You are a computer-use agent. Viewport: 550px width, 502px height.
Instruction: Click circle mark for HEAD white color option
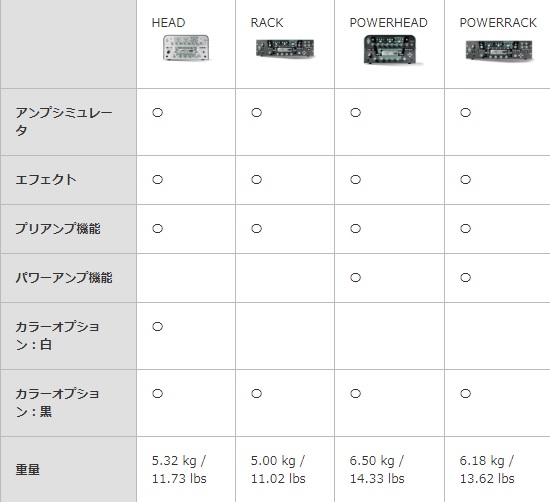pyautogui.click(x=157, y=327)
